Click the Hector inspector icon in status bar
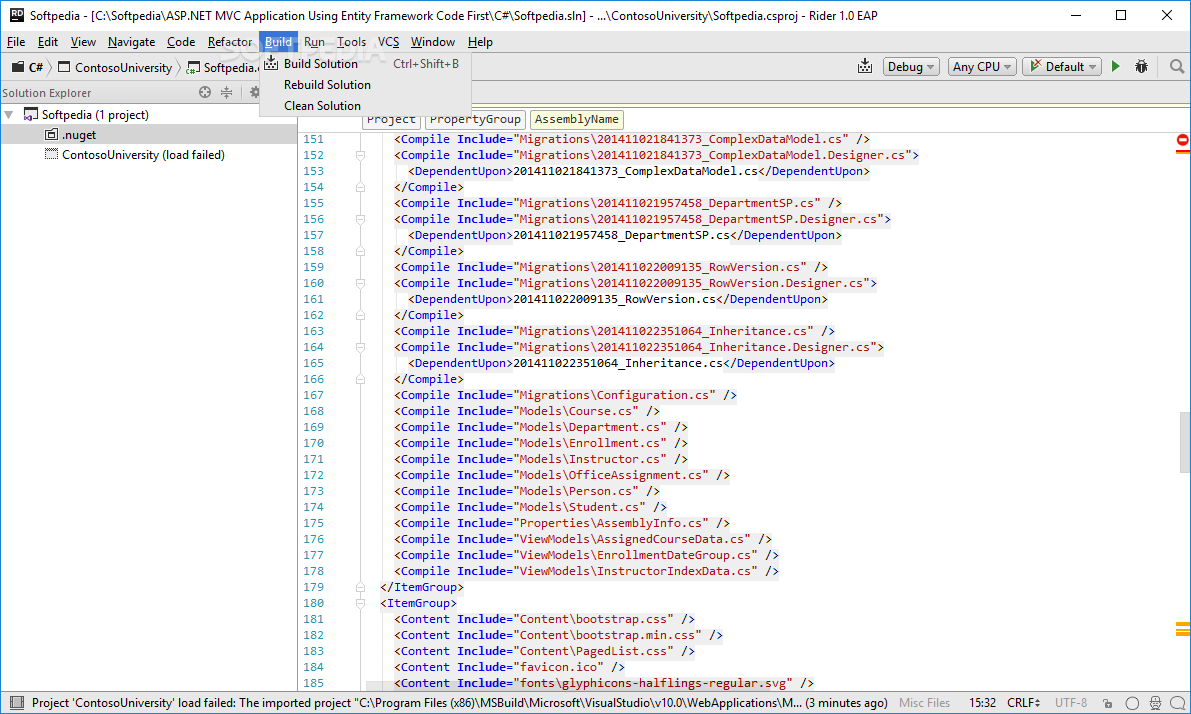 (x=1155, y=703)
